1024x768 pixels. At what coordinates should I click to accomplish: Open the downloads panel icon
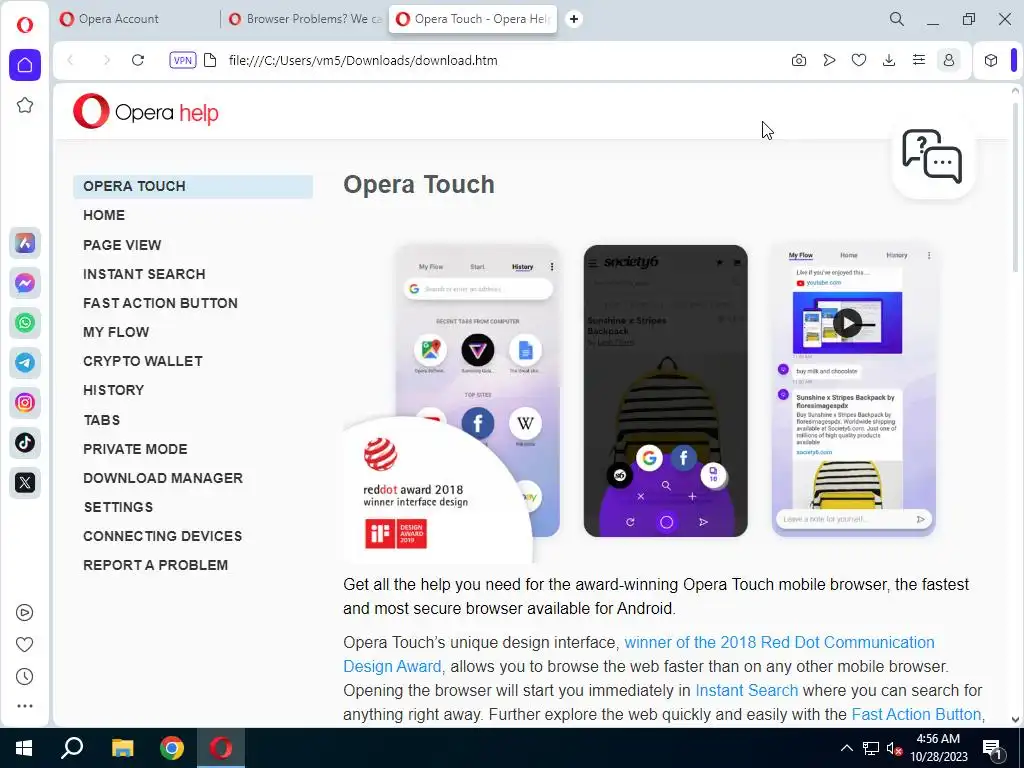[889, 60]
